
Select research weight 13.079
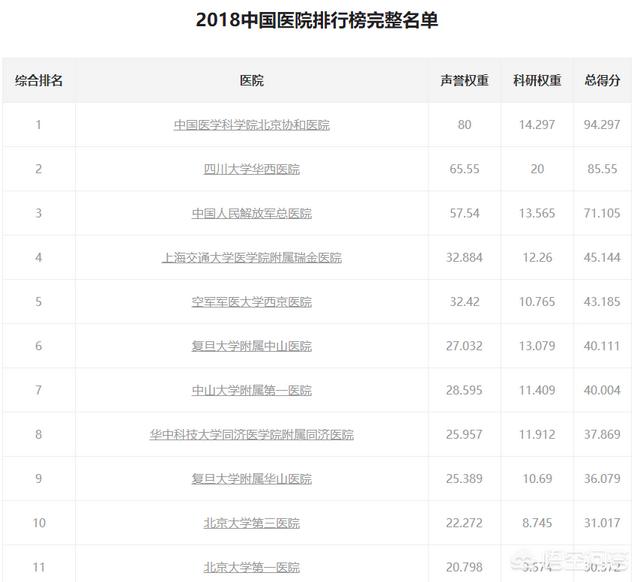[x=537, y=346]
